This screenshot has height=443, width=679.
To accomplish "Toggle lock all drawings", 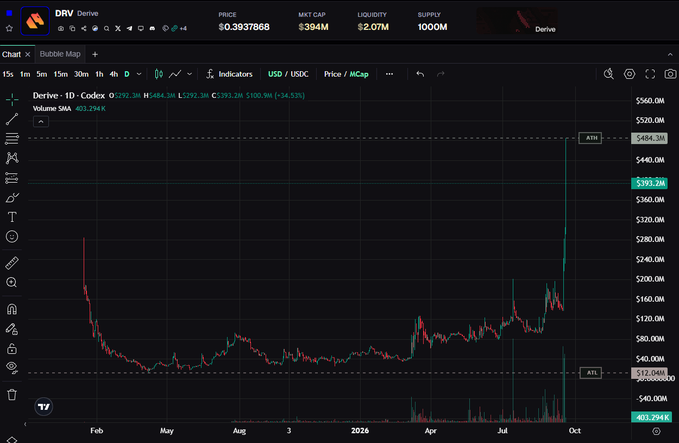I will pos(12,349).
